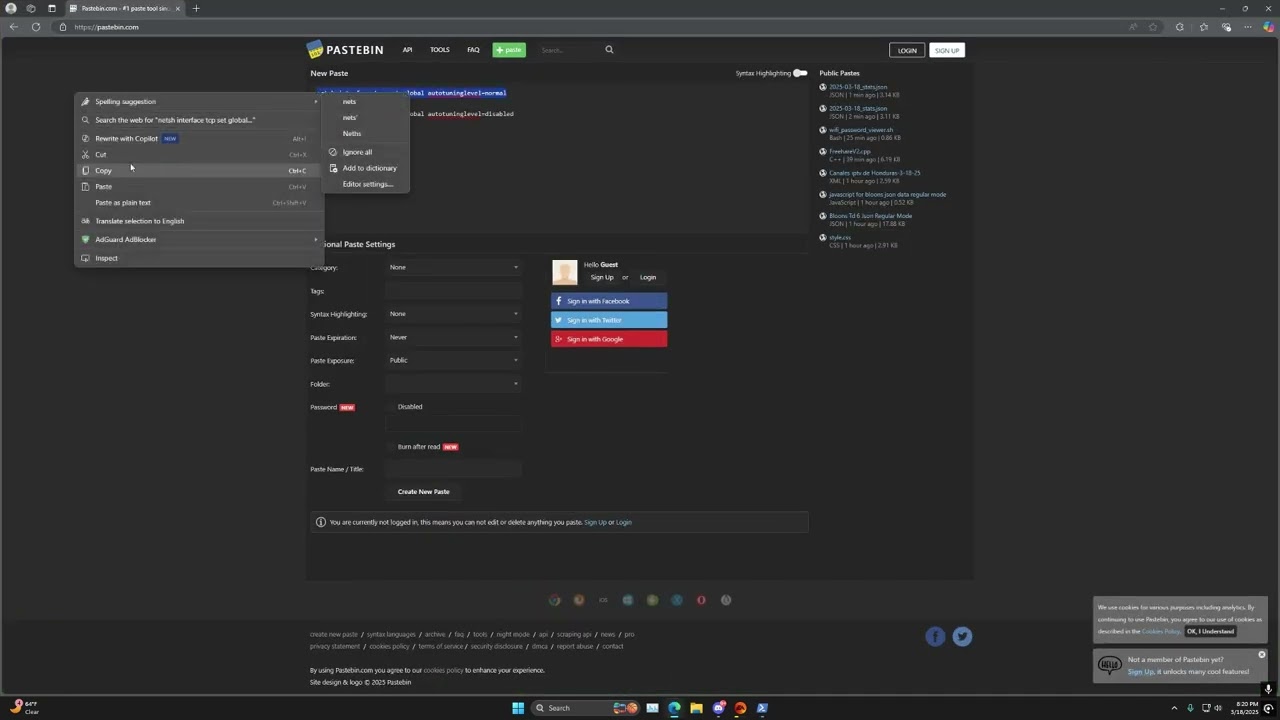Image resolution: width=1280 pixels, height=720 pixels.
Task: Click the Chrome browser icon in footer row
Action: [x=555, y=600]
